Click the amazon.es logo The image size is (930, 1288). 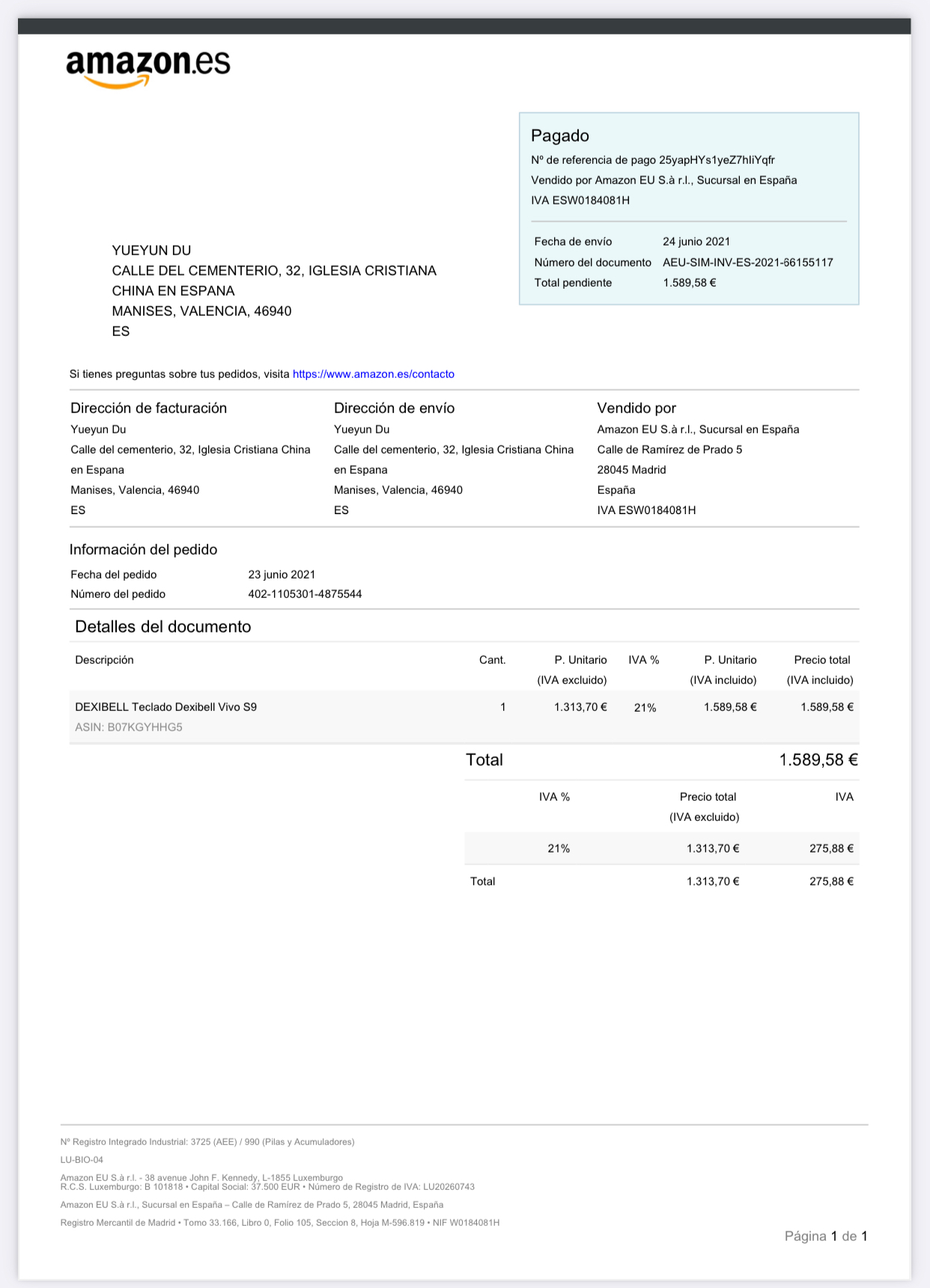[x=148, y=68]
